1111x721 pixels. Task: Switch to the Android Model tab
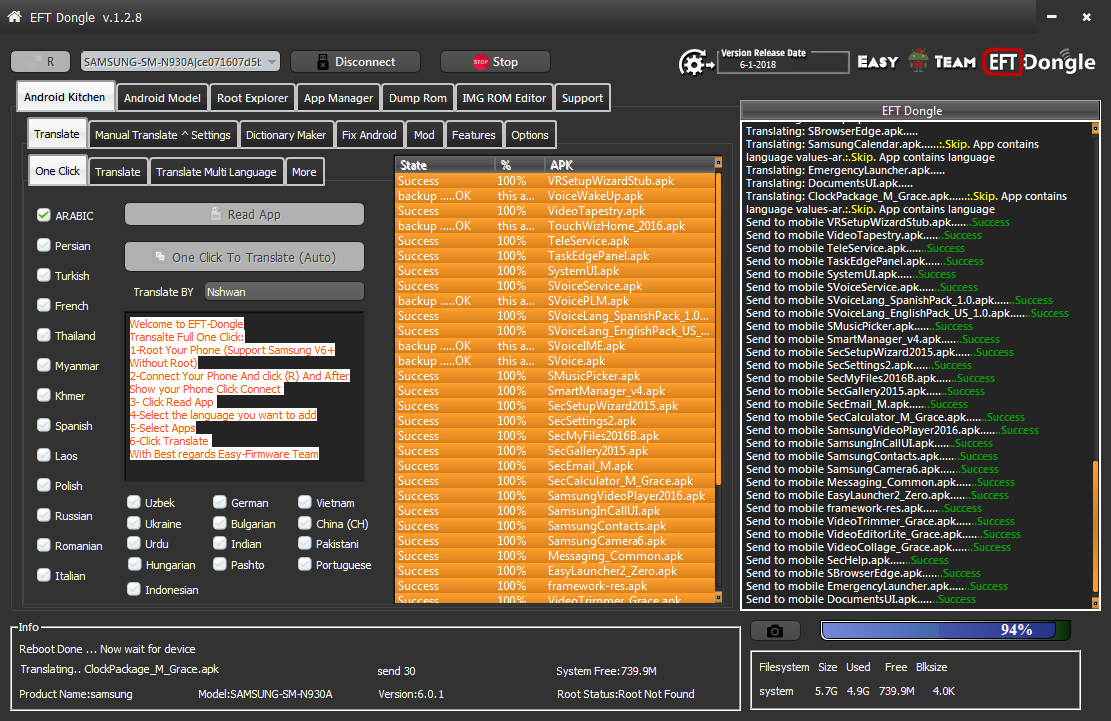(x=162, y=98)
